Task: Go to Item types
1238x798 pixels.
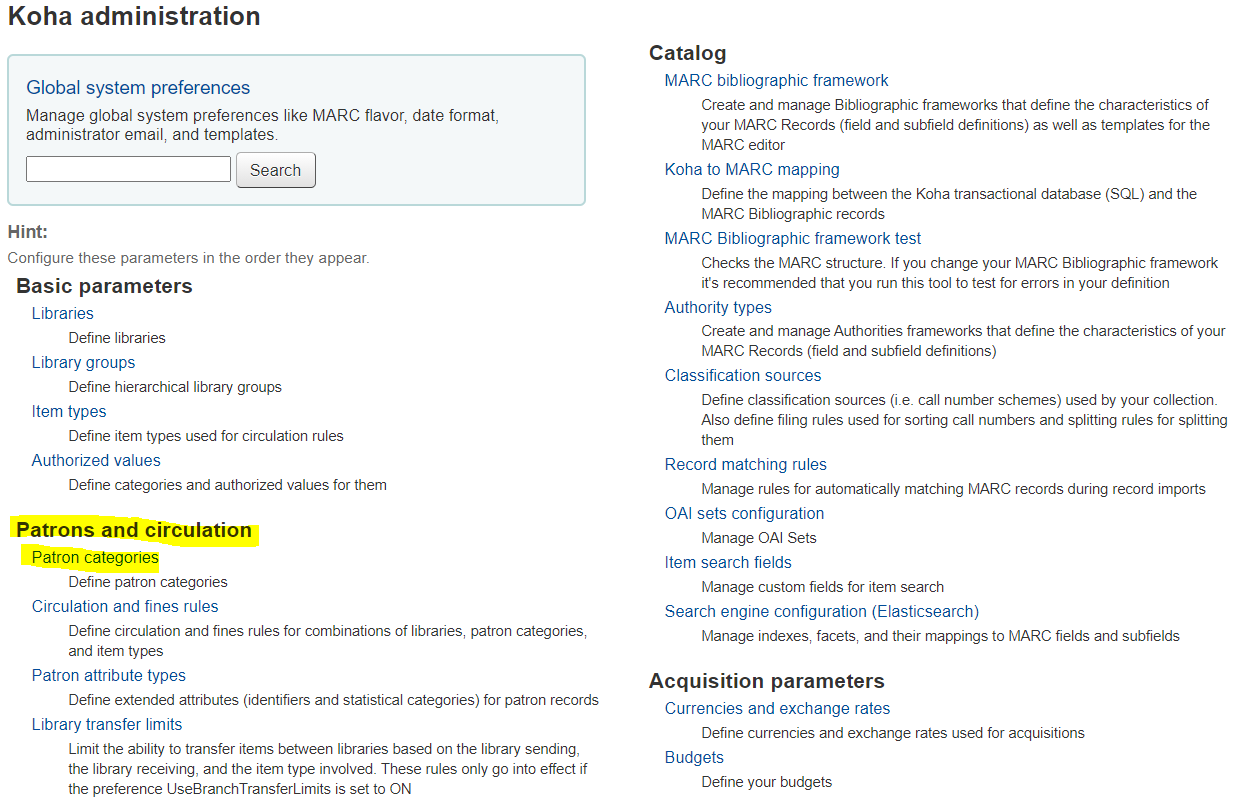Action: tap(69, 411)
